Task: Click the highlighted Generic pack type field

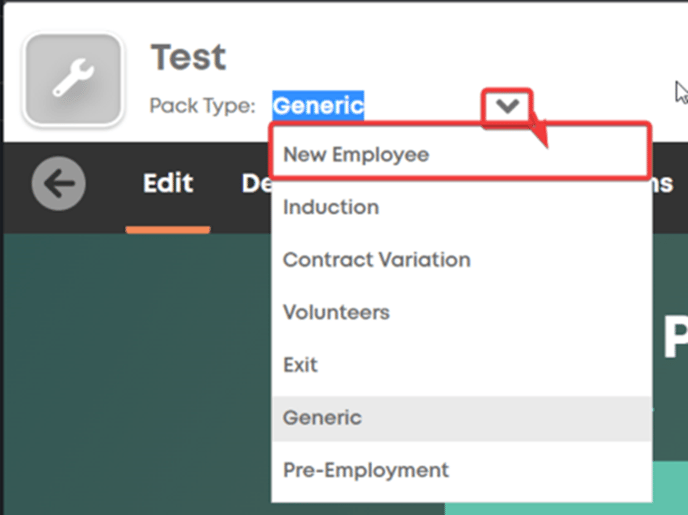Action: coord(318,106)
